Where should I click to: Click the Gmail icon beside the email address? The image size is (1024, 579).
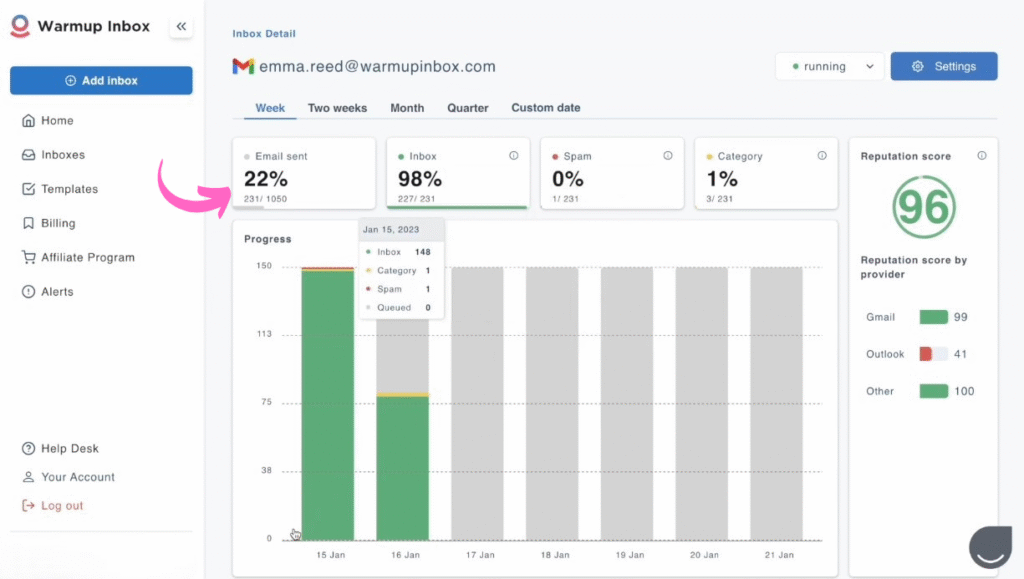(x=243, y=67)
